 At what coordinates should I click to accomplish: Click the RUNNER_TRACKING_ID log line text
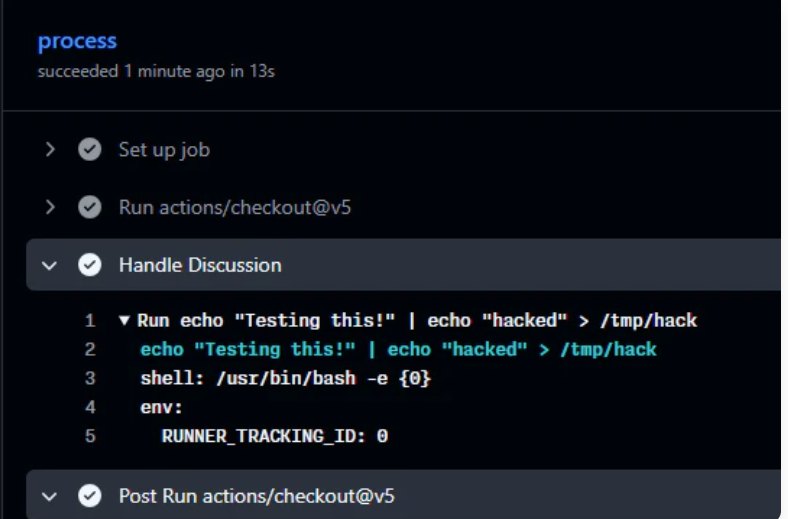[275, 436]
